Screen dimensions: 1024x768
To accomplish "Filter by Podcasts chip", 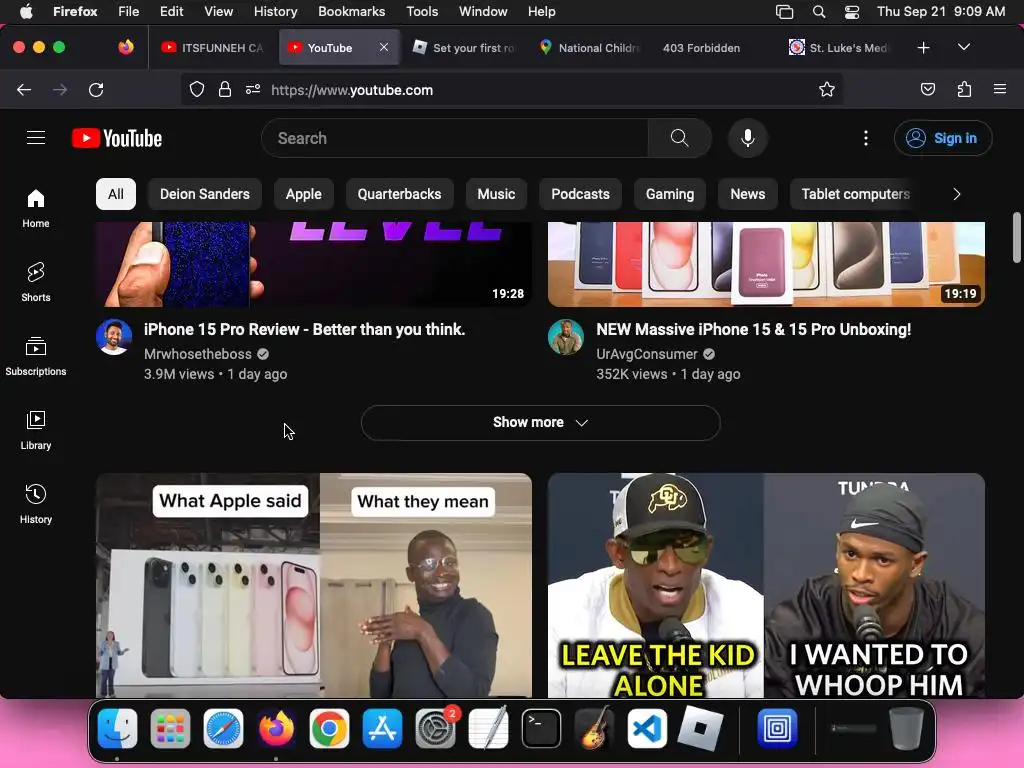I will [581, 194].
